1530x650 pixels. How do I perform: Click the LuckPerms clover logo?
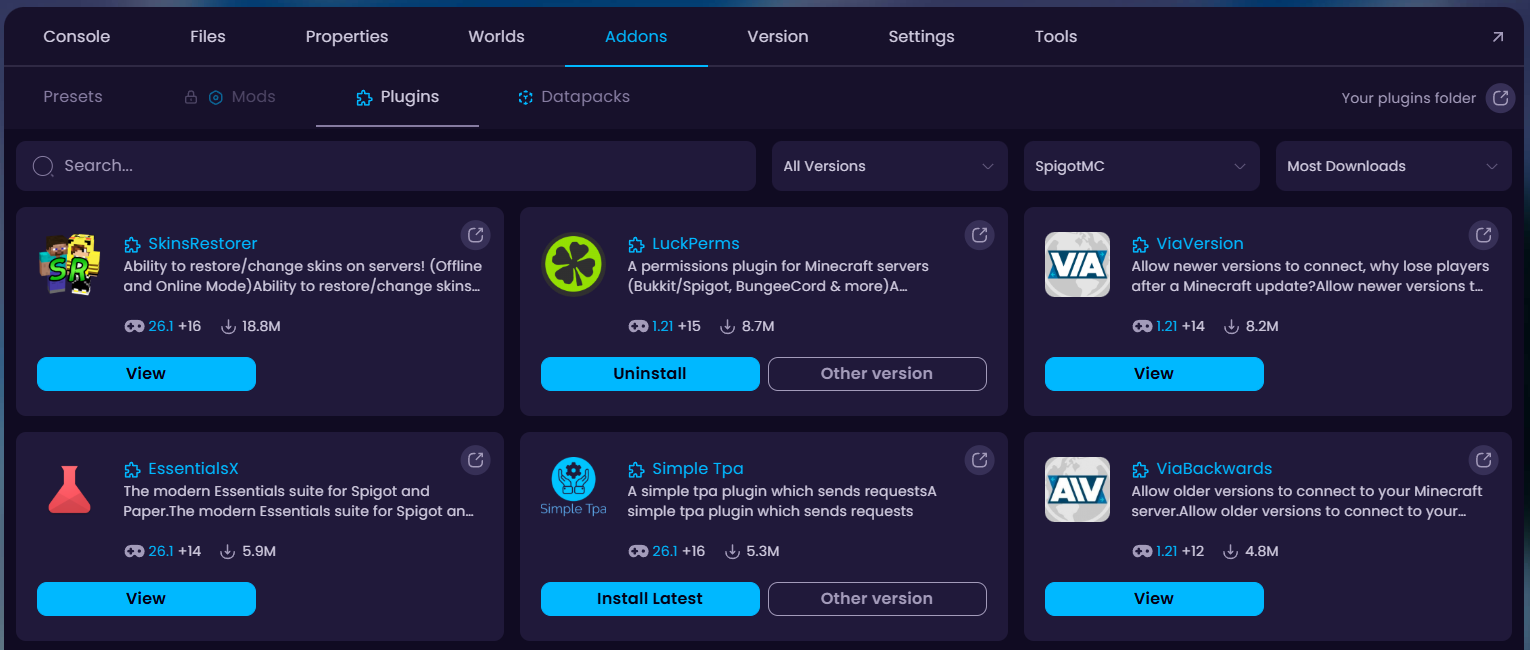574,264
